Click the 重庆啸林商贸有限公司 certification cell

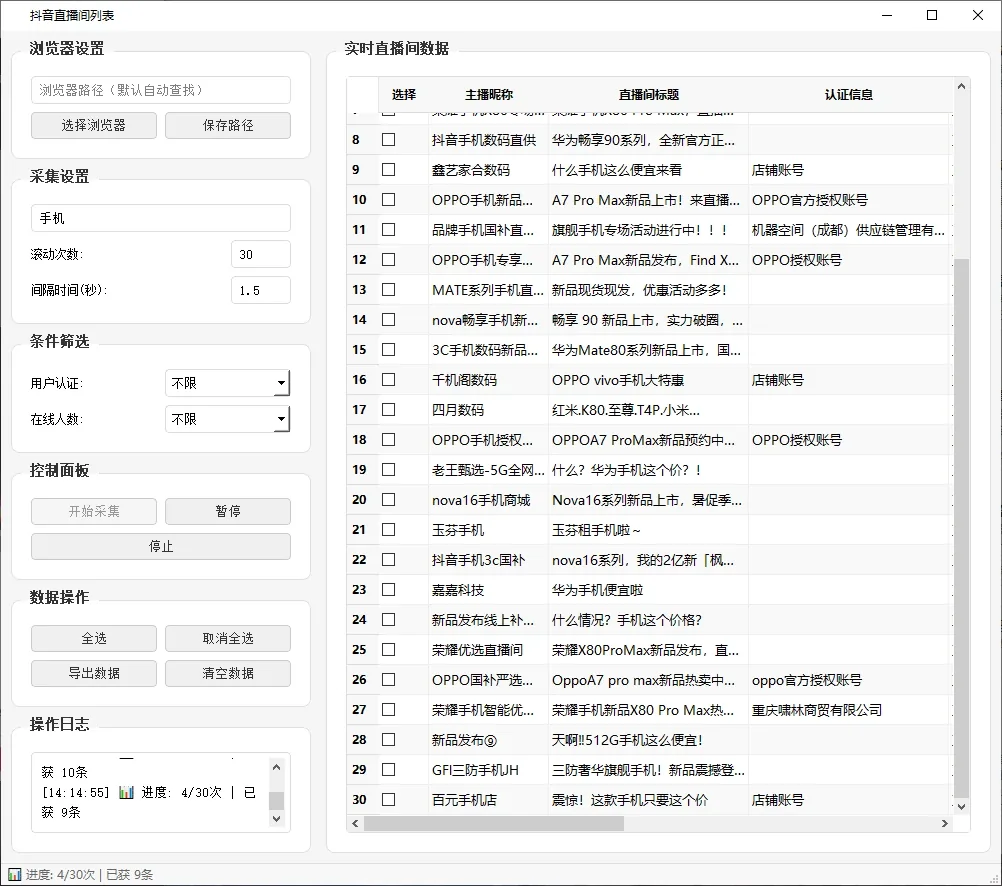point(849,710)
